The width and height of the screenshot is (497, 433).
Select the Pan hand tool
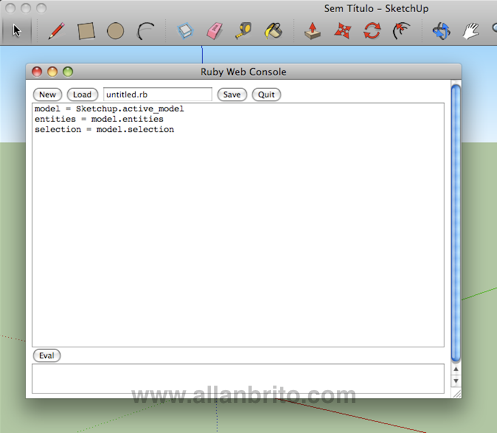tap(471, 31)
